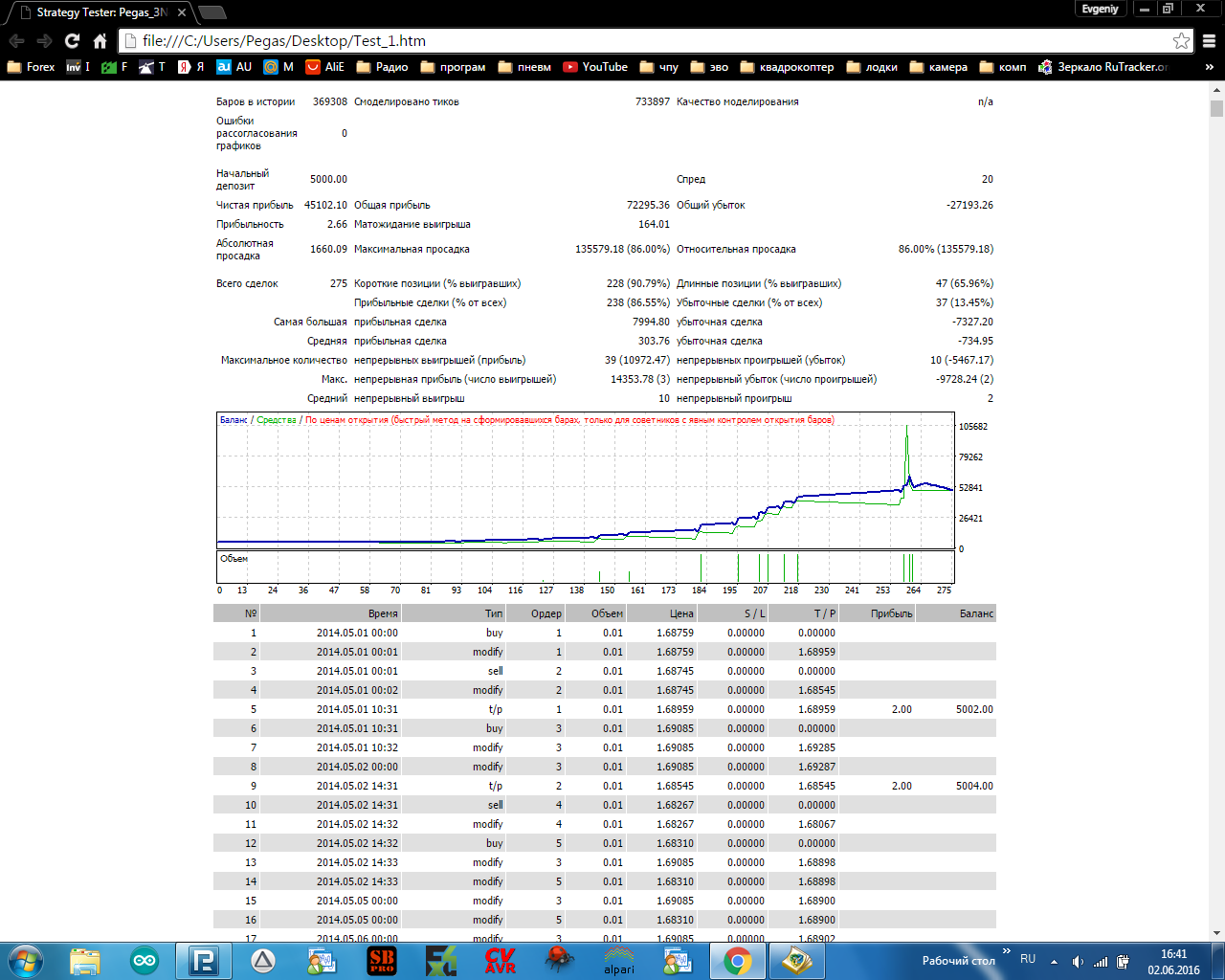1225x980 pixels.
Task: Open the Forex bookmarks folder
Action: [31, 67]
